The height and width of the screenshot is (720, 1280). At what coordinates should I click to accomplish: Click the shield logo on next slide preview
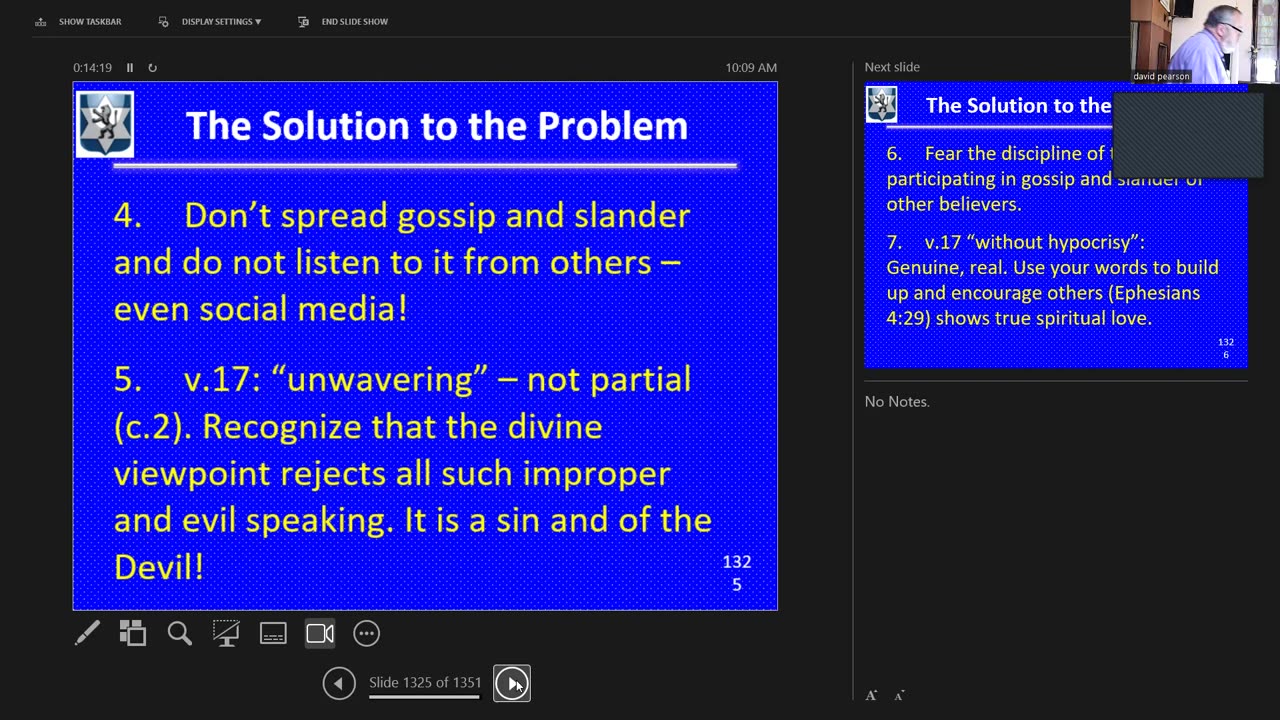tap(881, 105)
